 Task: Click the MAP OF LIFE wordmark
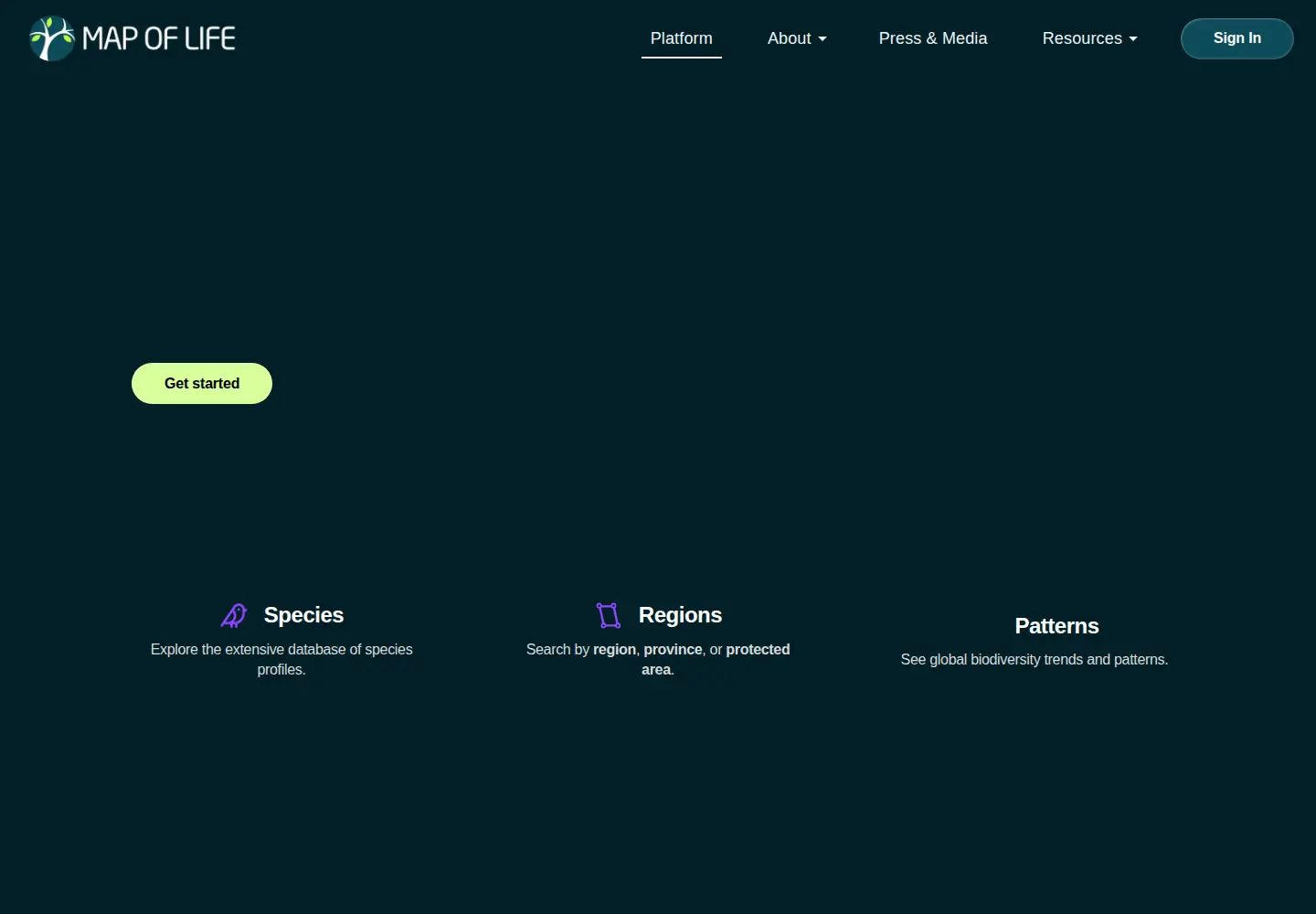point(159,38)
